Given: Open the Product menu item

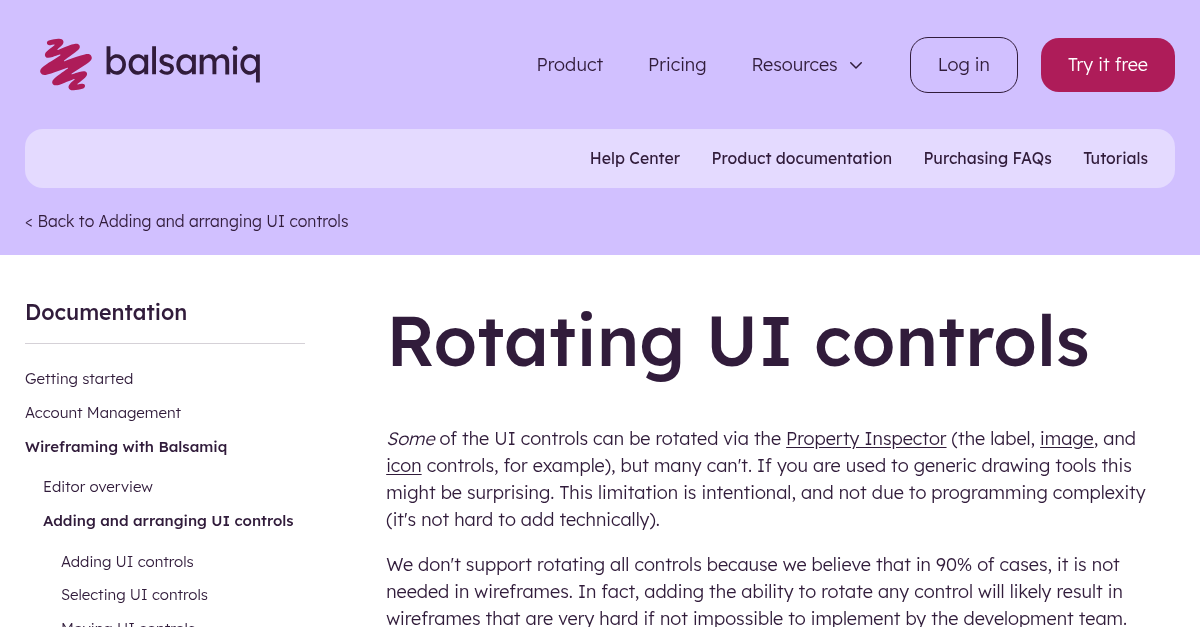Looking at the screenshot, I should point(569,64).
